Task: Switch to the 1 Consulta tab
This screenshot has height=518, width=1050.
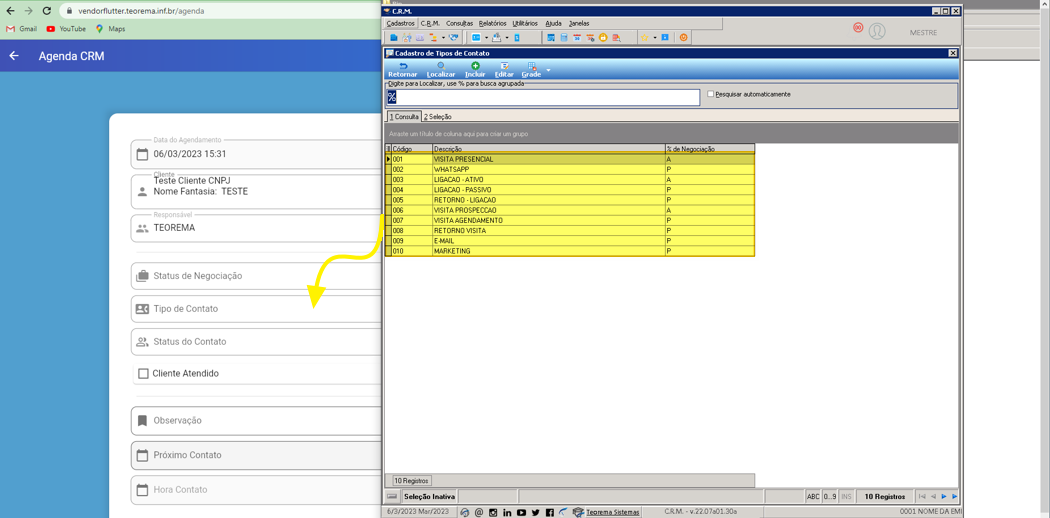Action: click(404, 116)
